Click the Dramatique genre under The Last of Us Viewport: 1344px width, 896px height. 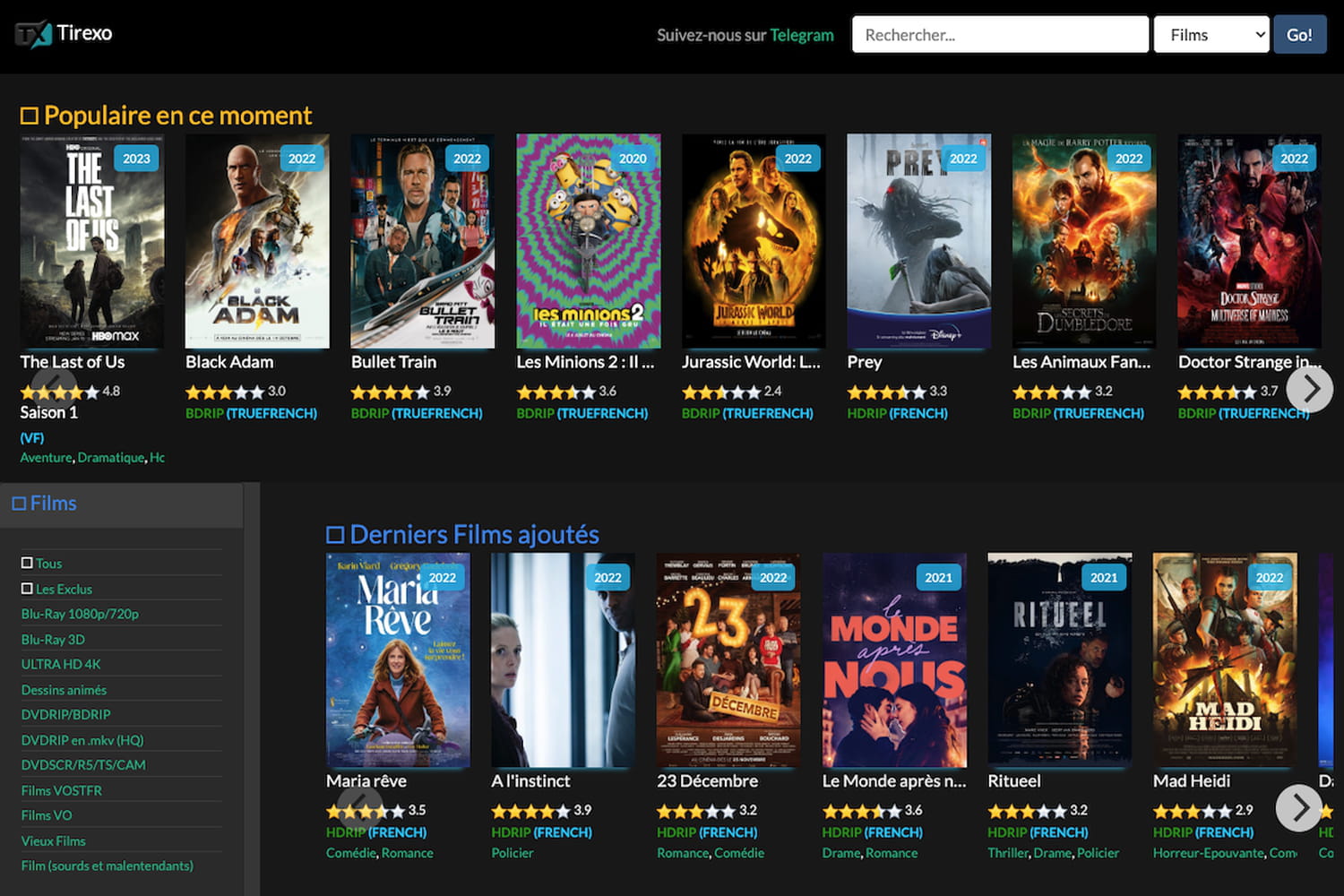[111, 458]
